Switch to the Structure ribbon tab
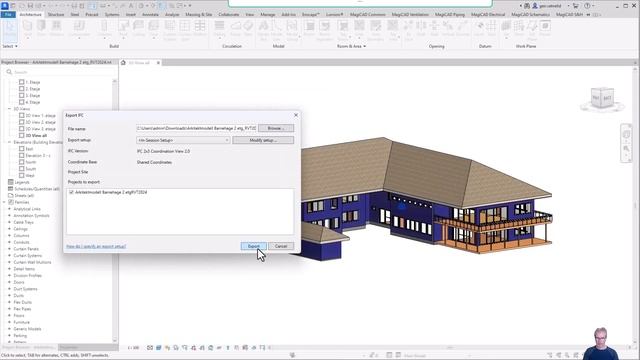 pos(56,15)
